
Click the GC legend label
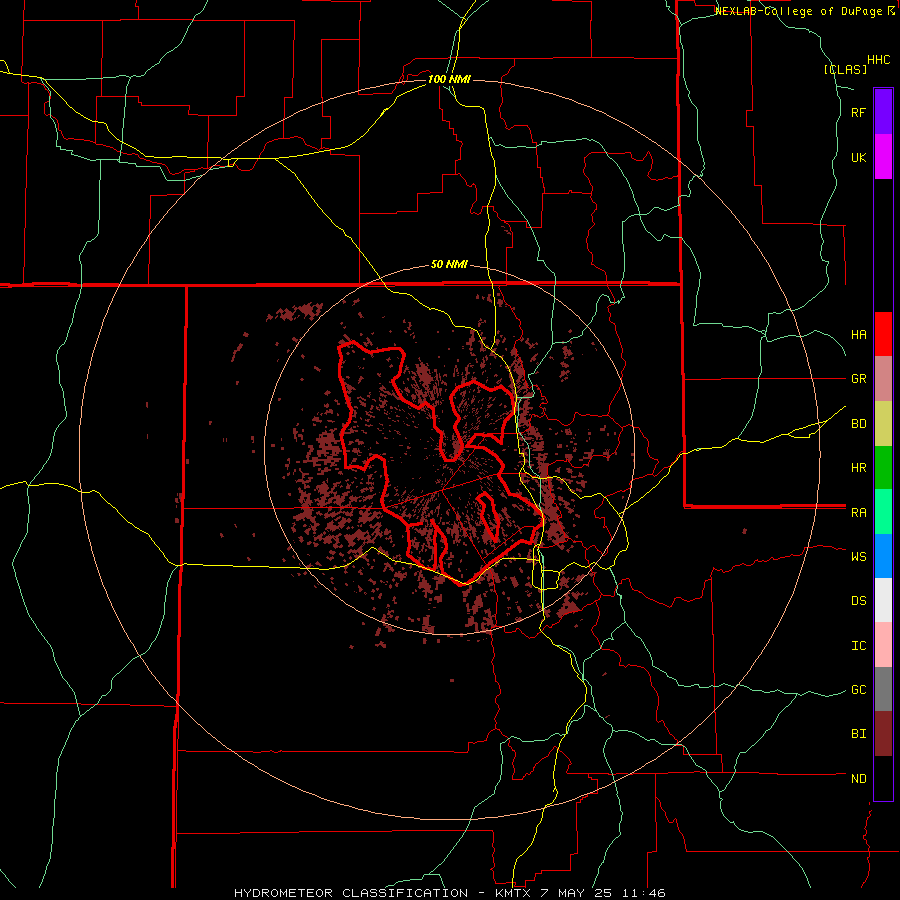[859, 689]
